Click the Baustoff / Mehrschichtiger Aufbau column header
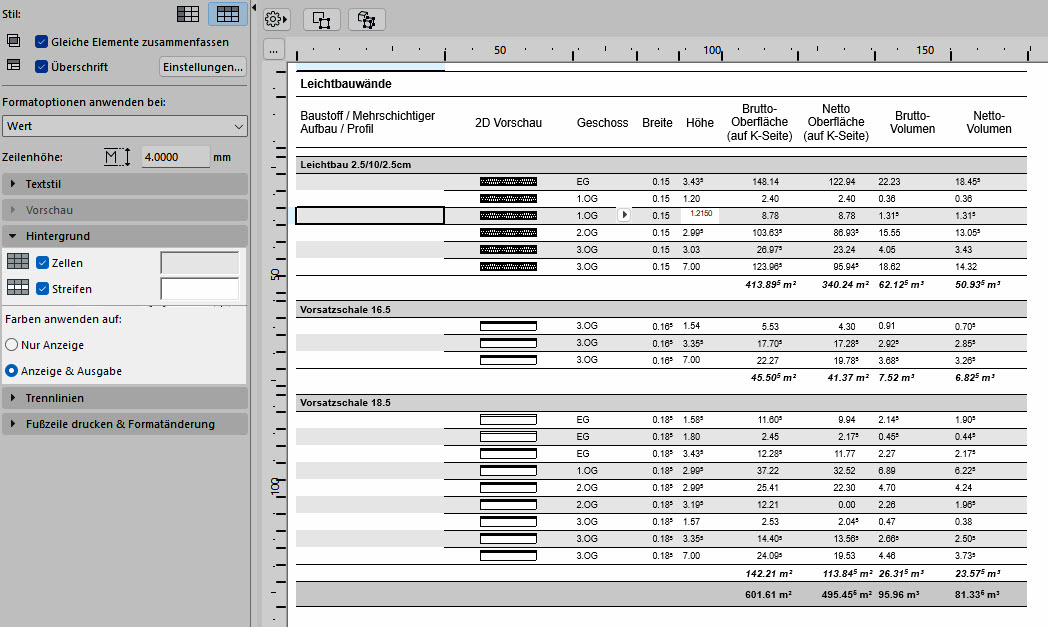This screenshot has width=1048, height=627. [x=368, y=122]
